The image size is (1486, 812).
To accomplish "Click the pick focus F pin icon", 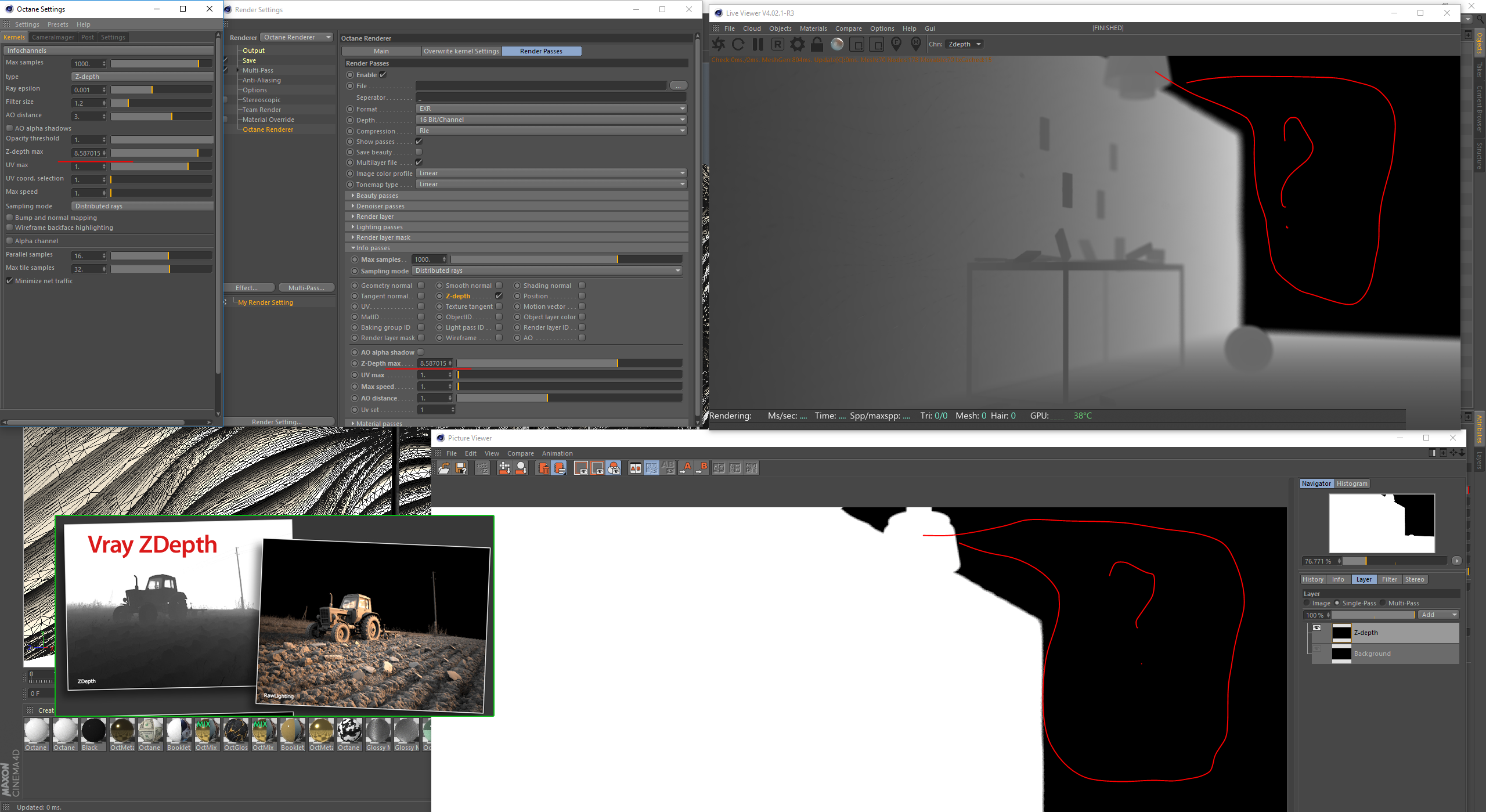I will [896, 44].
